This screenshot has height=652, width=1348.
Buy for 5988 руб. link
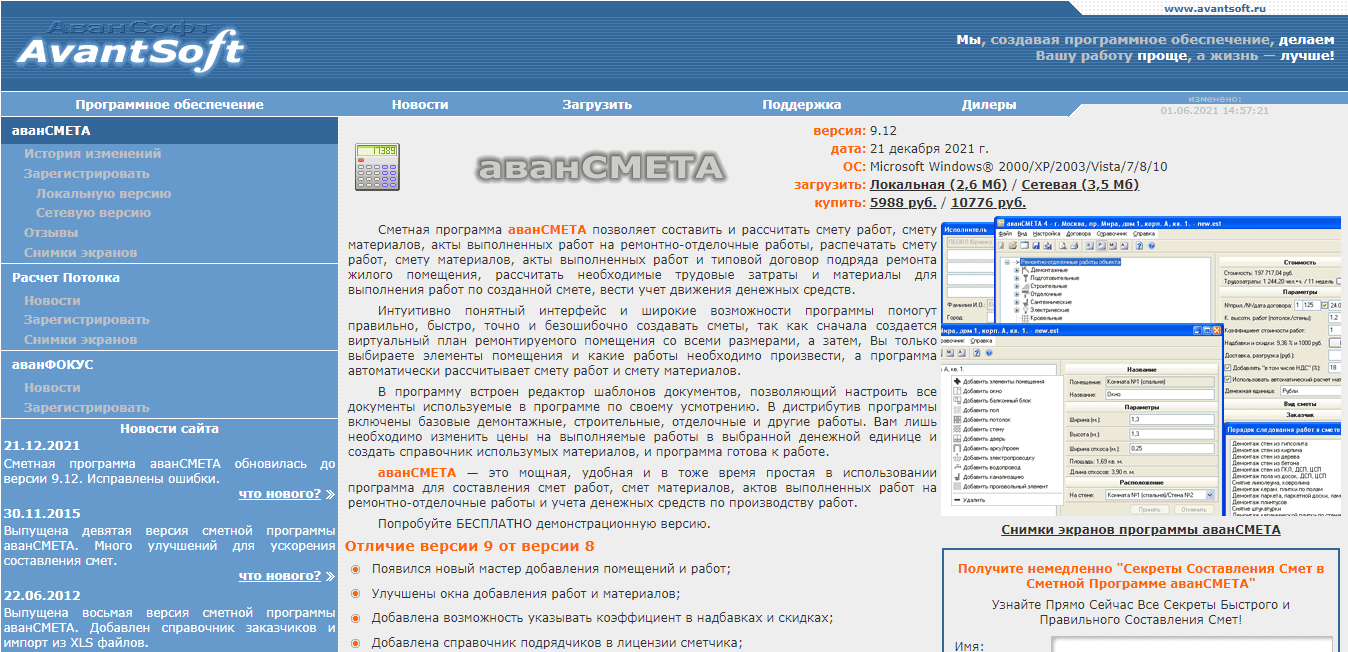point(903,203)
